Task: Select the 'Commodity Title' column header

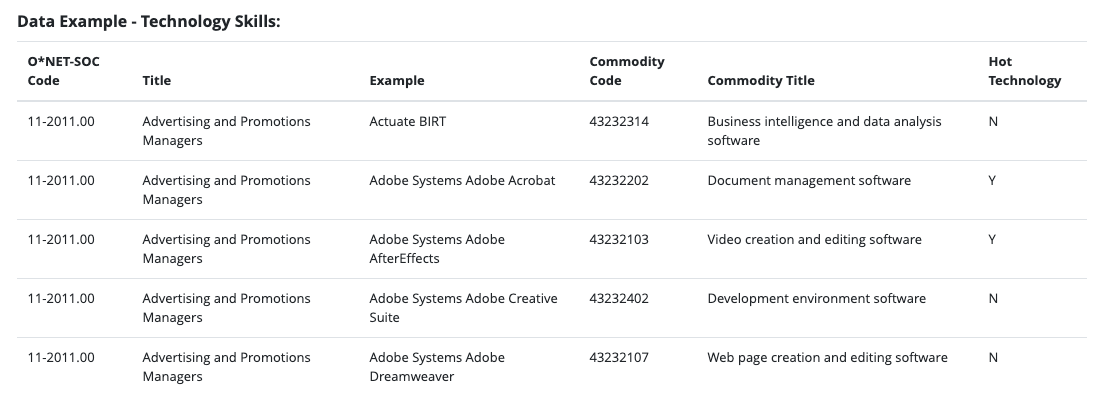Action: point(760,81)
